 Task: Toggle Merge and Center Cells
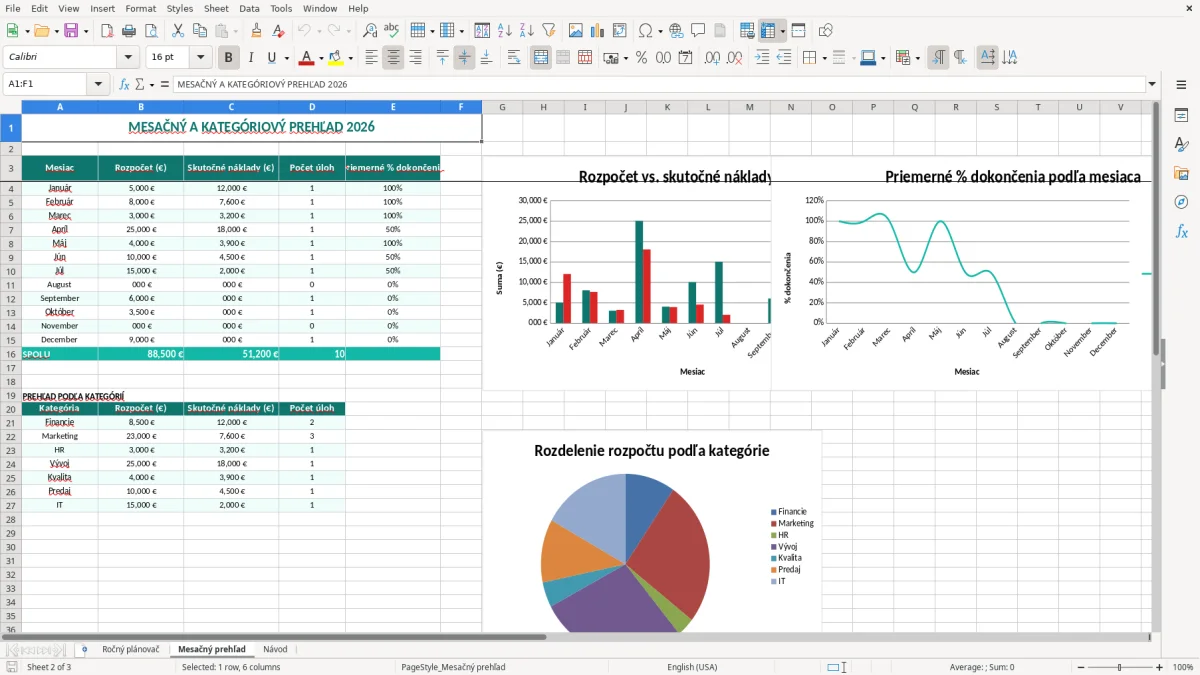pyautogui.click(x=541, y=58)
